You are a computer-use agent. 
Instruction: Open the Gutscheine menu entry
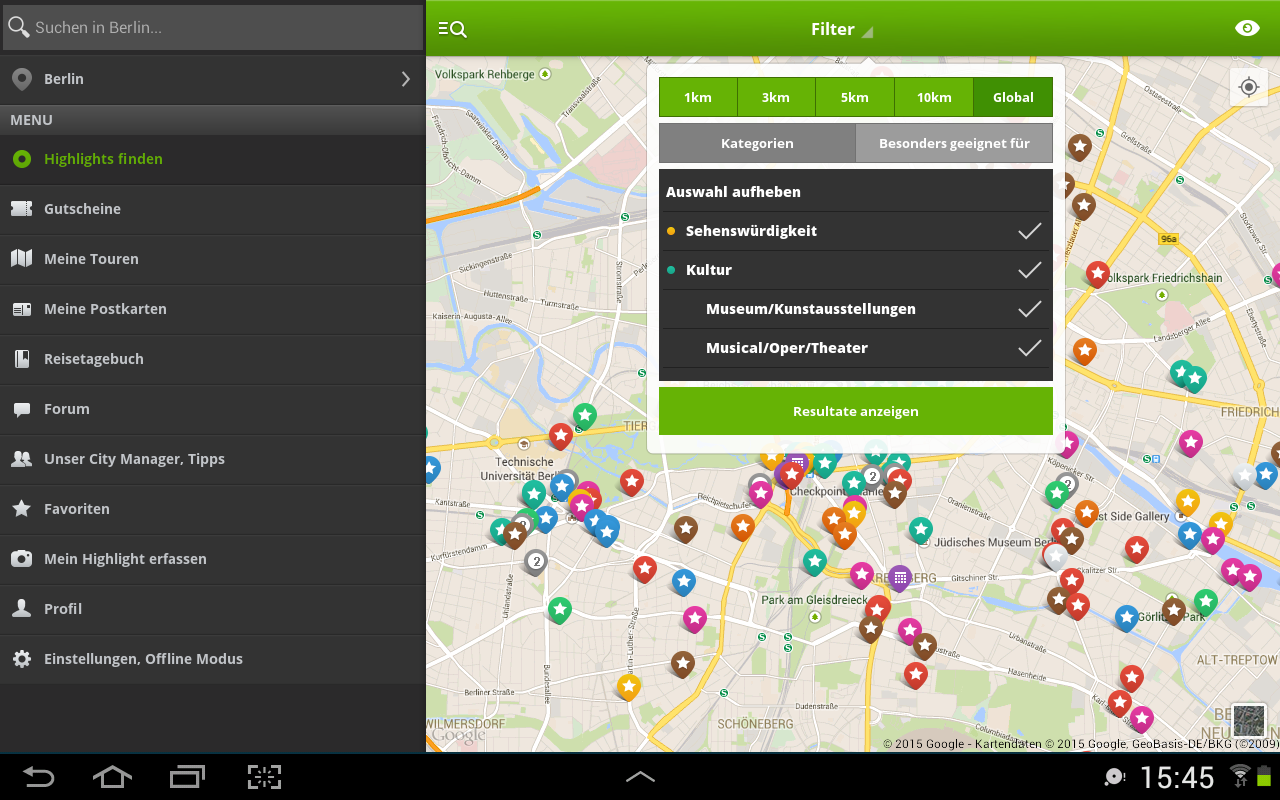[212, 209]
